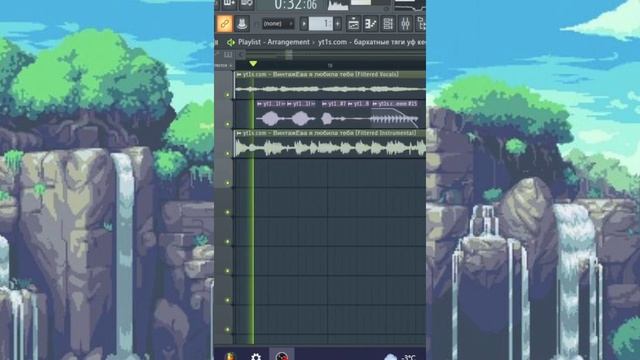
Task: Open the weather widget showing -3°C
Action: [x=400, y=357]
